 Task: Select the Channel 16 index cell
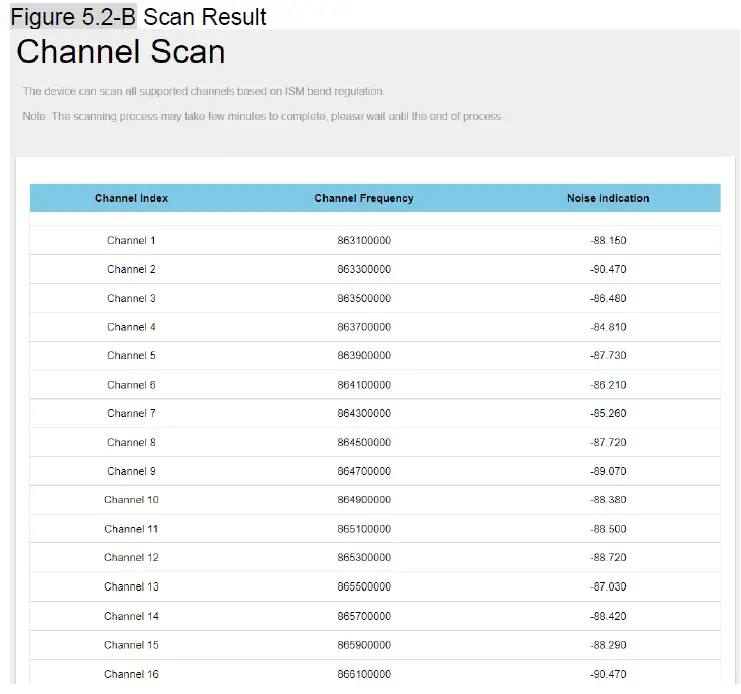(x=131, y=675)
